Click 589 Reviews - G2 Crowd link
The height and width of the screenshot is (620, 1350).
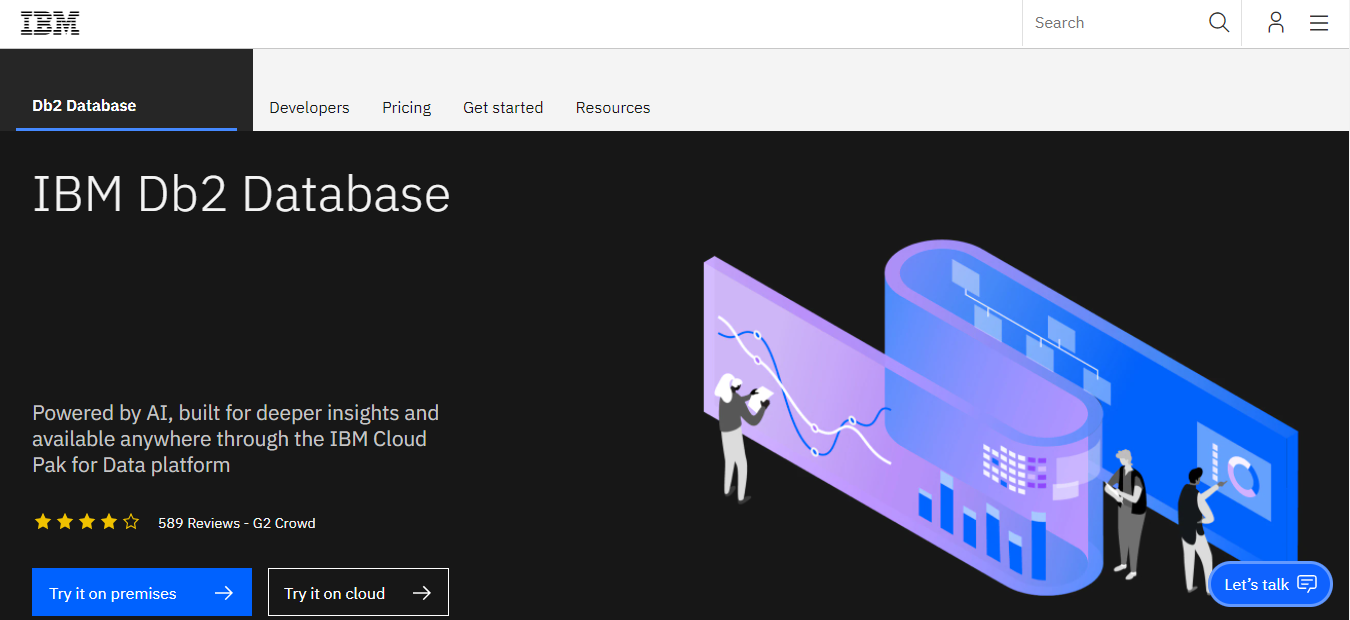click(x=237, y=523)
